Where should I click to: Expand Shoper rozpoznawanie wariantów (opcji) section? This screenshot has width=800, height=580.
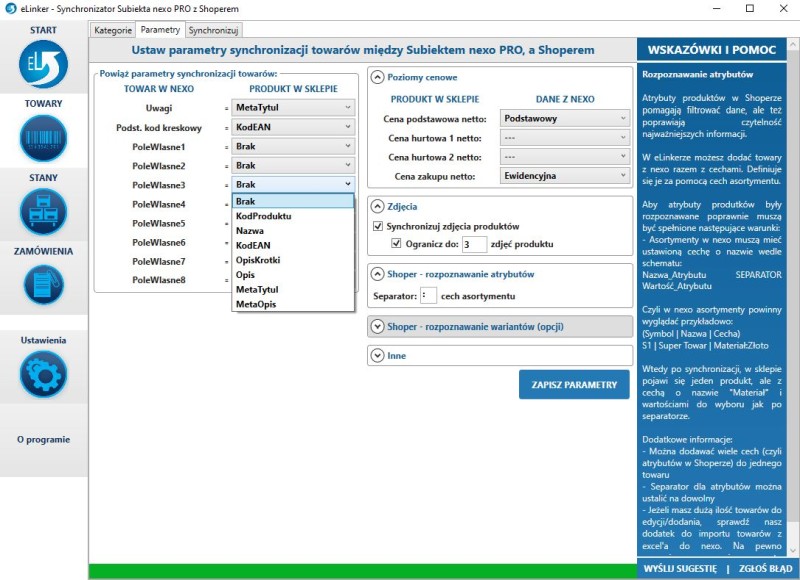pos(377,326)
